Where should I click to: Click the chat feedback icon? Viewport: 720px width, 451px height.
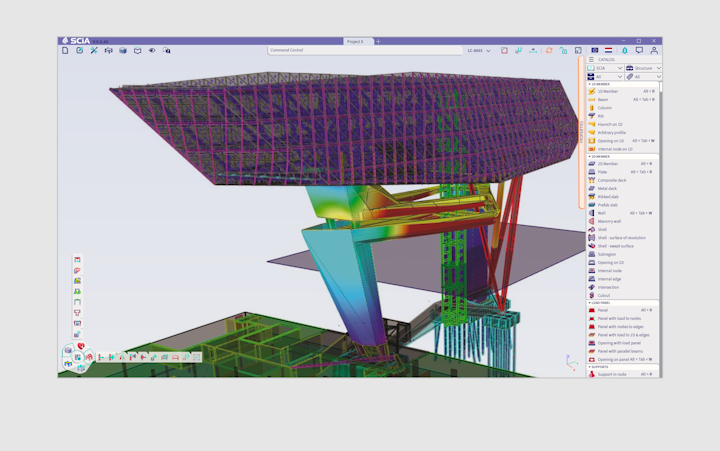point(639,50)
